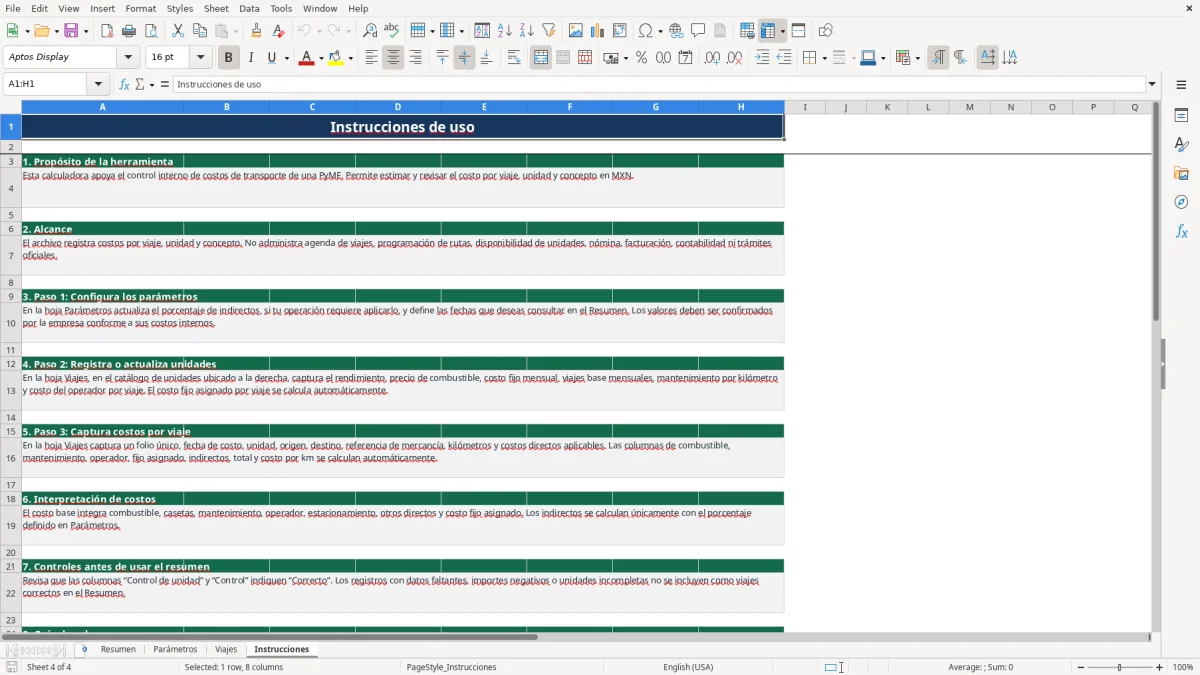Image resolution: width=1200 pixels, height=675 pixels.
Task: Enable AutoFilter using the funnel icon
Action: click(549, 31)
